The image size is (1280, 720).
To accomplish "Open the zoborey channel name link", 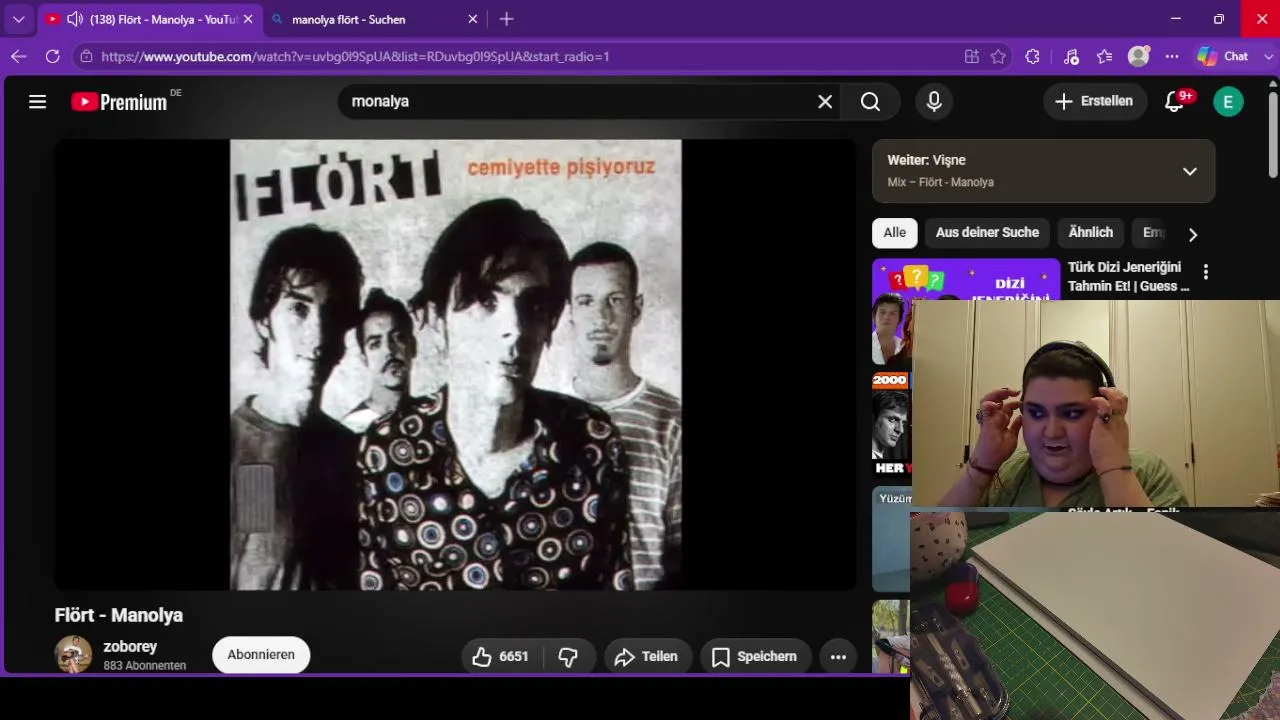I will (130, 646).
